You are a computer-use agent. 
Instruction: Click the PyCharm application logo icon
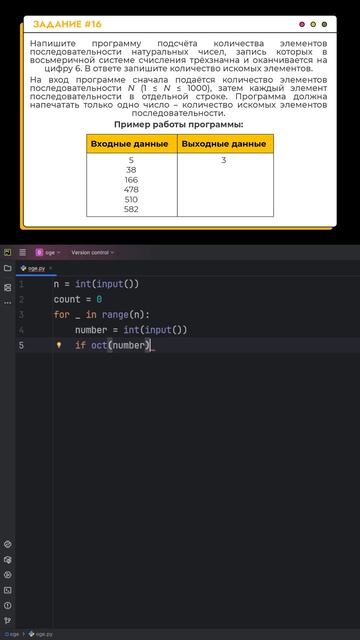click(7, 252)
